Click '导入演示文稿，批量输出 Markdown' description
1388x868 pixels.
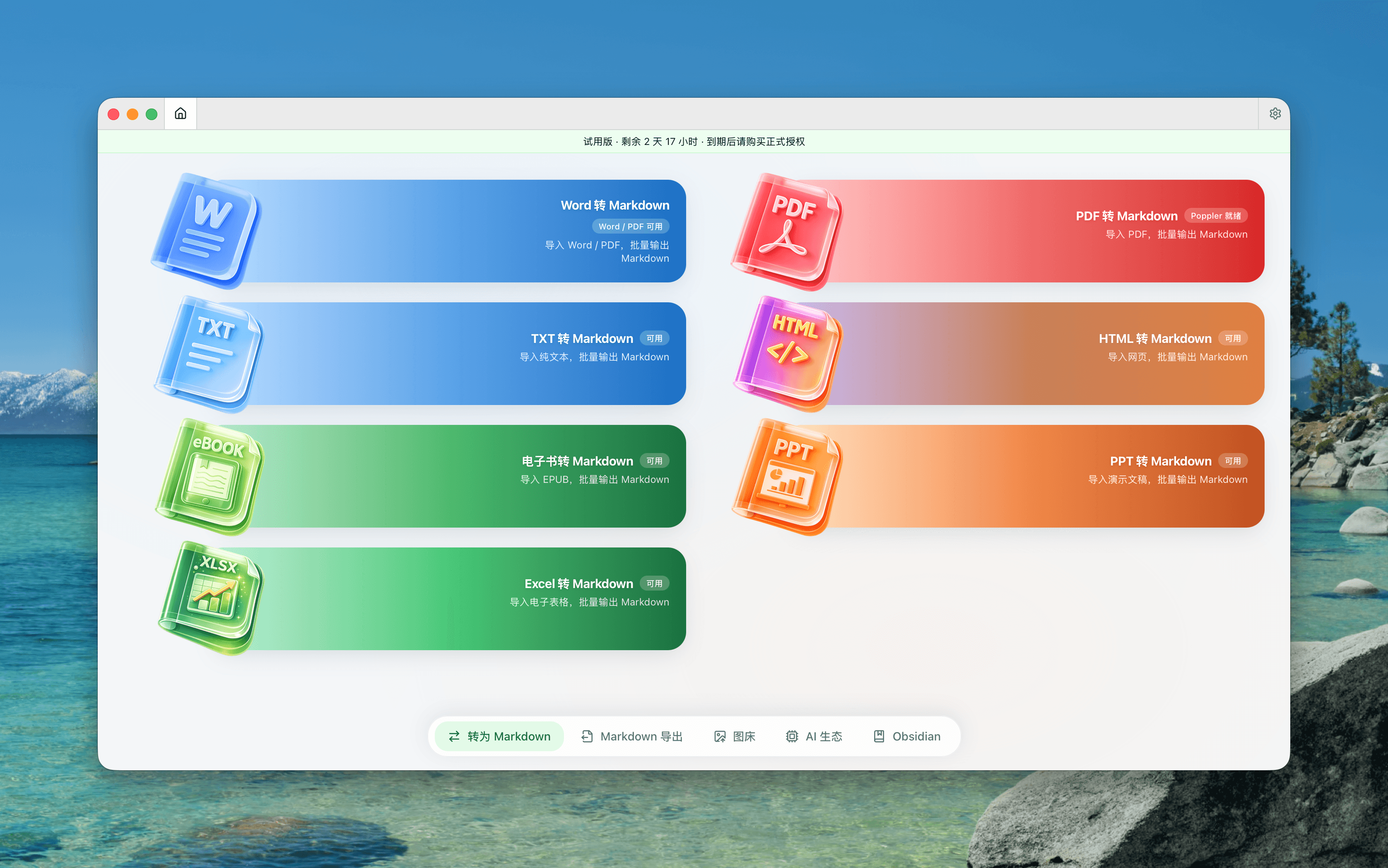coord(1168,480)
